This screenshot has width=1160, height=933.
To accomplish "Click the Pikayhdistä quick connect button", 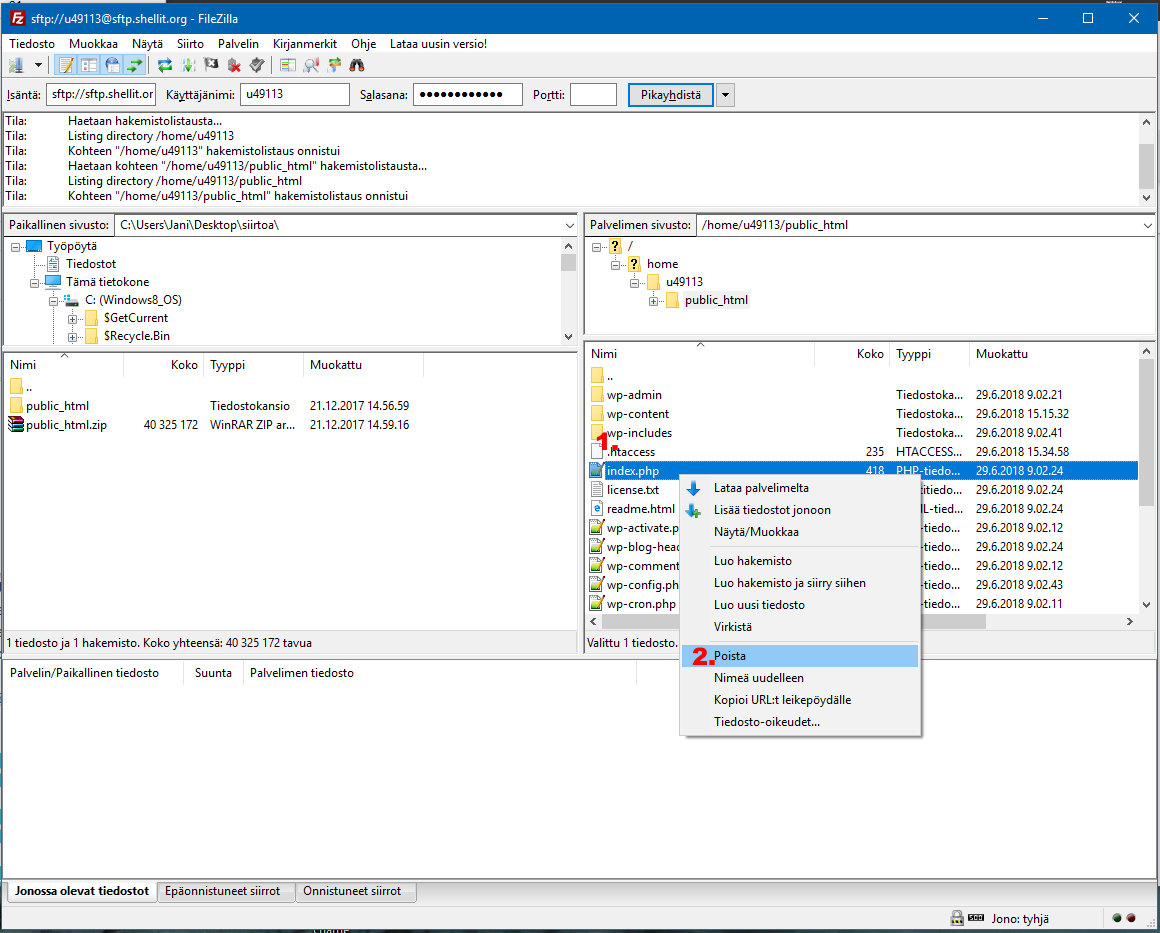I will point(671,95).
